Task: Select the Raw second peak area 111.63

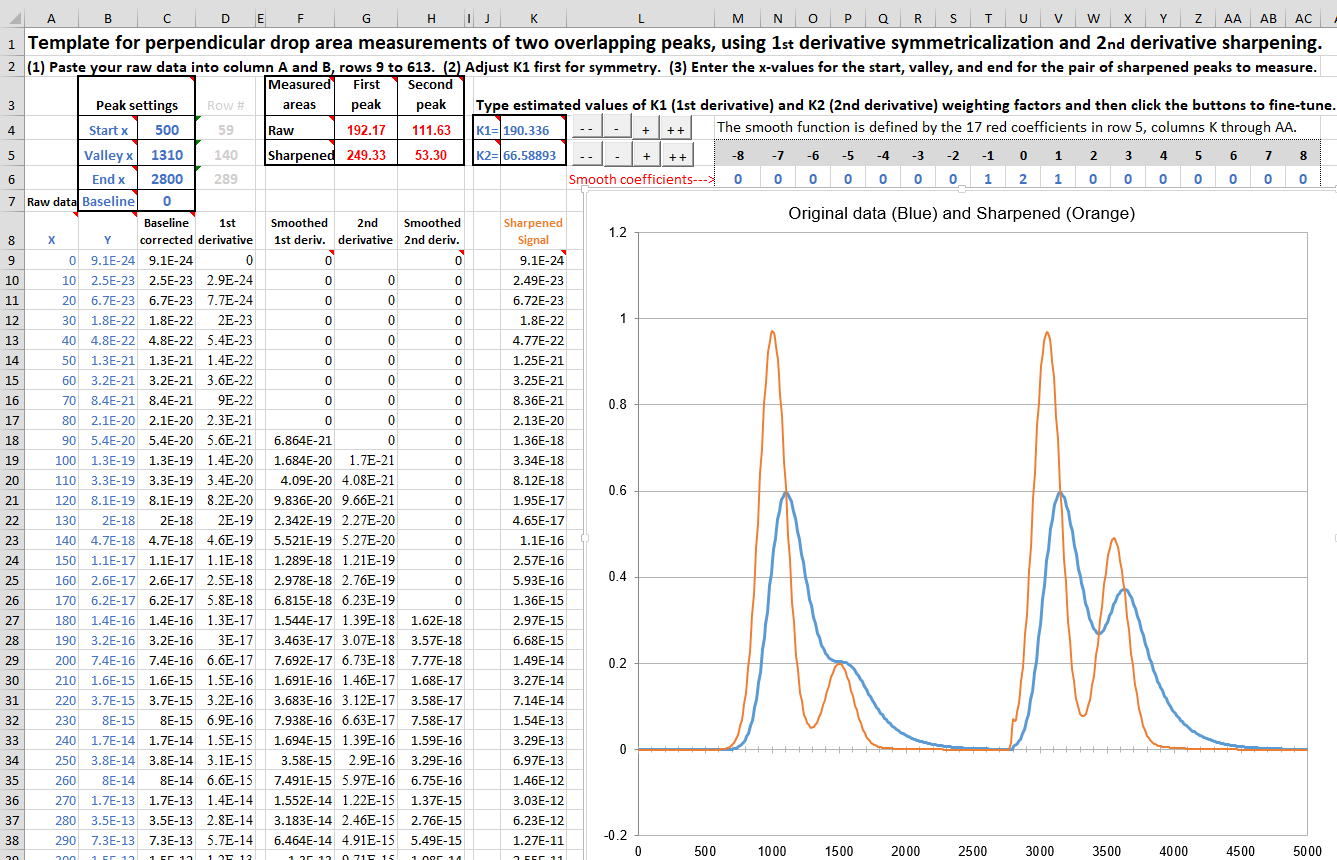Action: [430, 130]
